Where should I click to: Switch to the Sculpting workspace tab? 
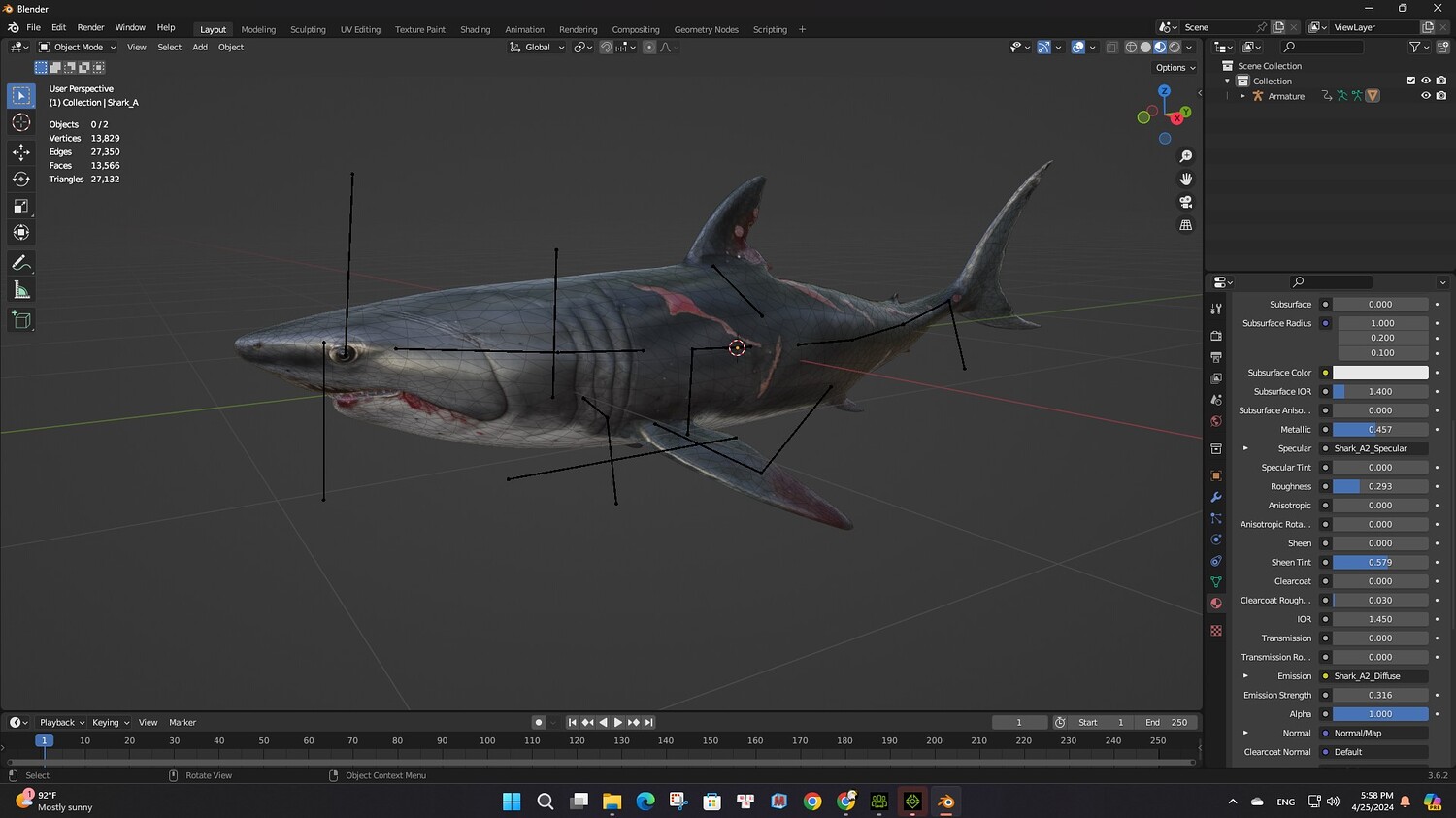point(308,29)
